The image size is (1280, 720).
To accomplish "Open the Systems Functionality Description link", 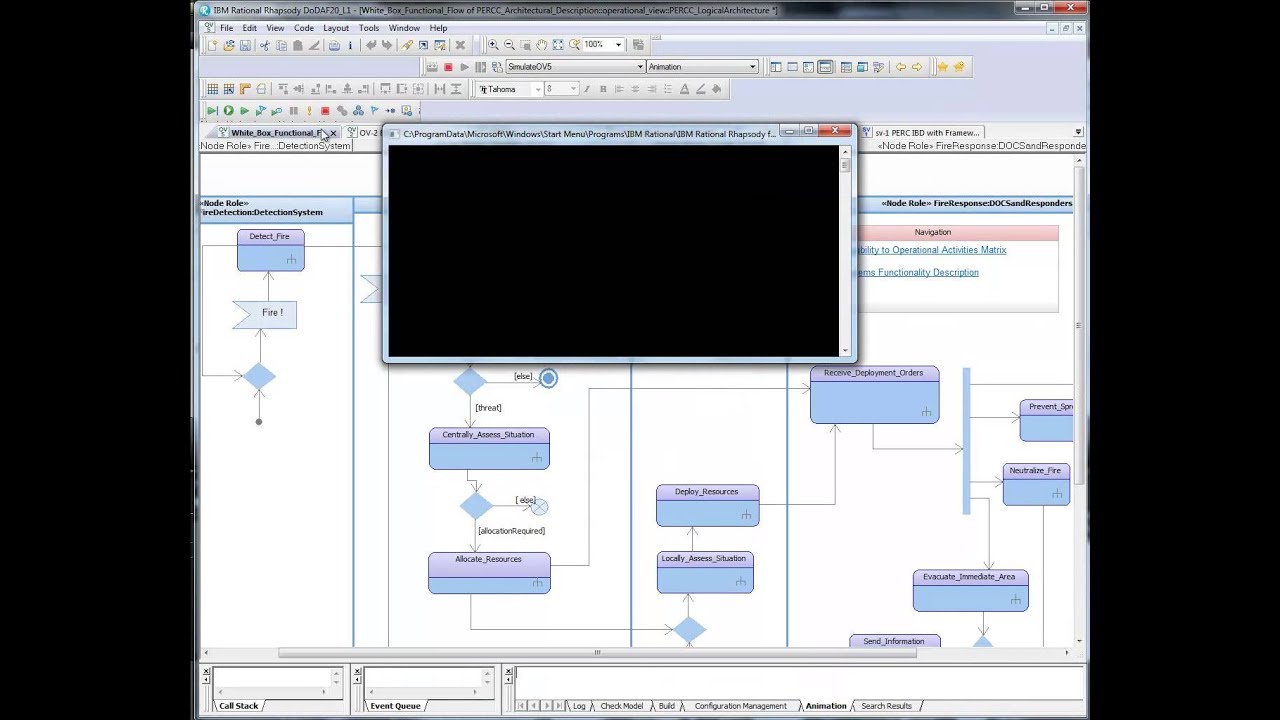I will pos(917,272).
